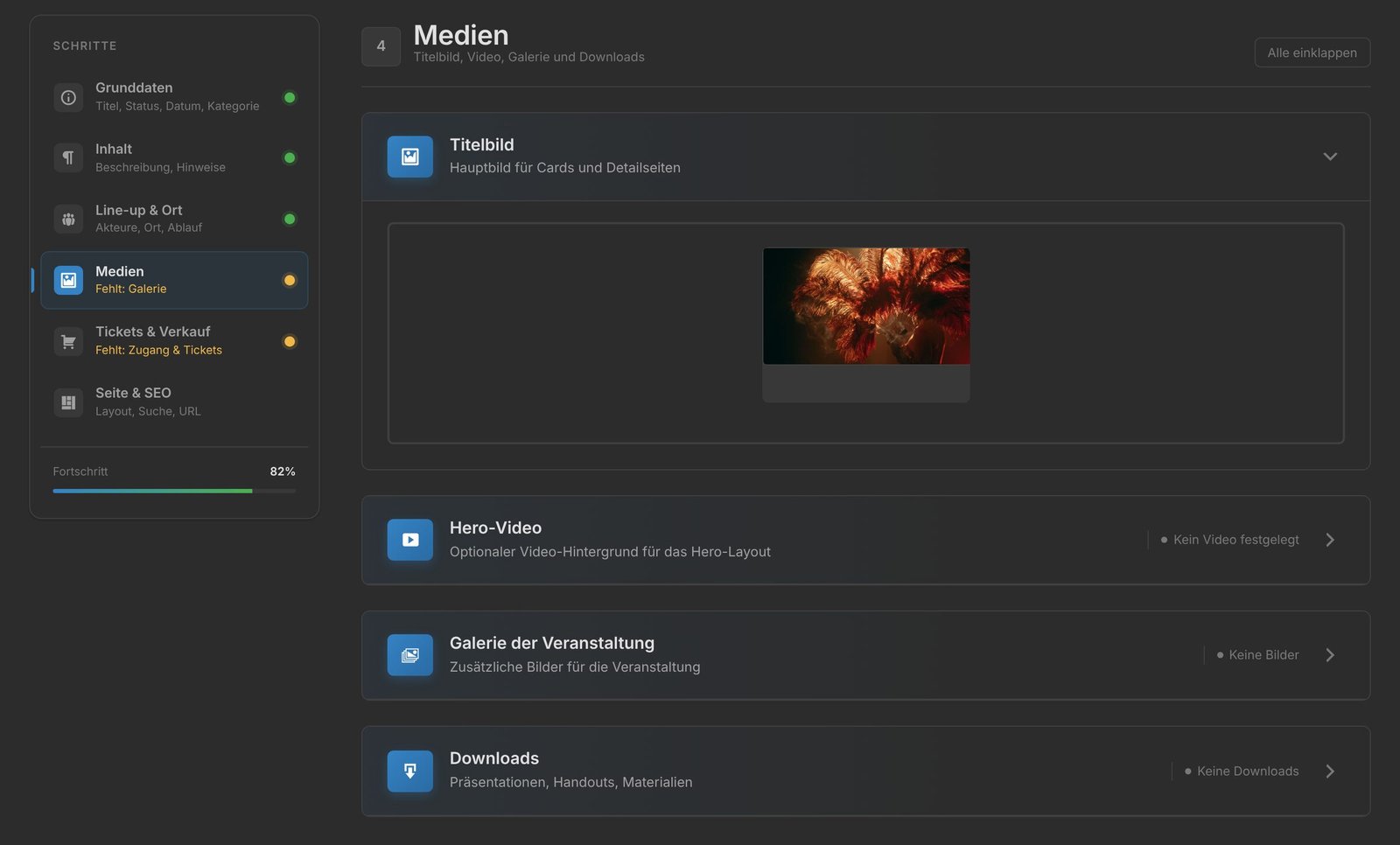
Task: Click the Hero-Video play icon
Action: (x=410, y=540)
